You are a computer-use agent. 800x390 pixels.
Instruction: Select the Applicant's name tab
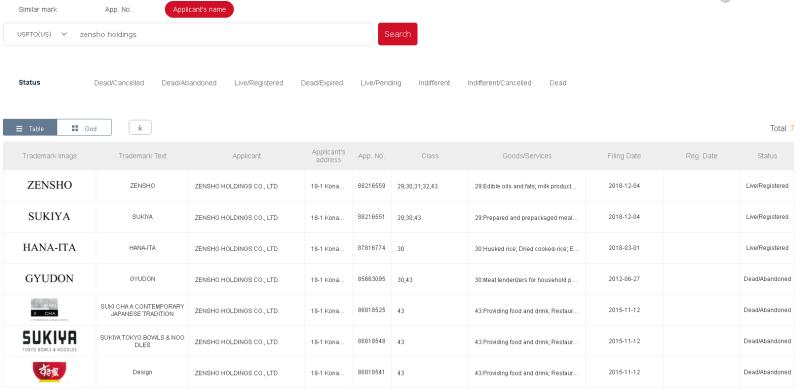coord(199,10)
